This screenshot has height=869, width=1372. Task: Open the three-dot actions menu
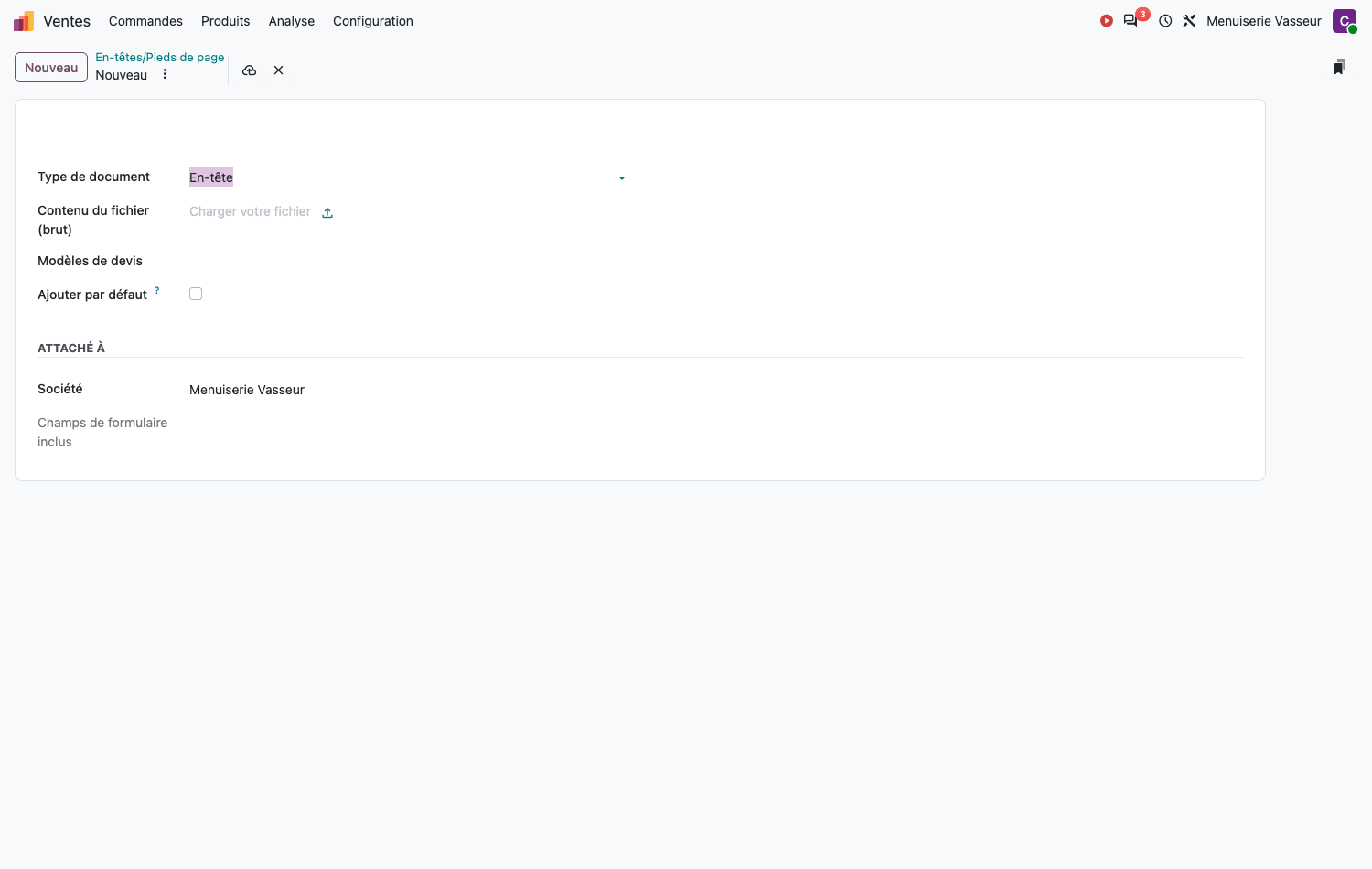tap(165, 74)
